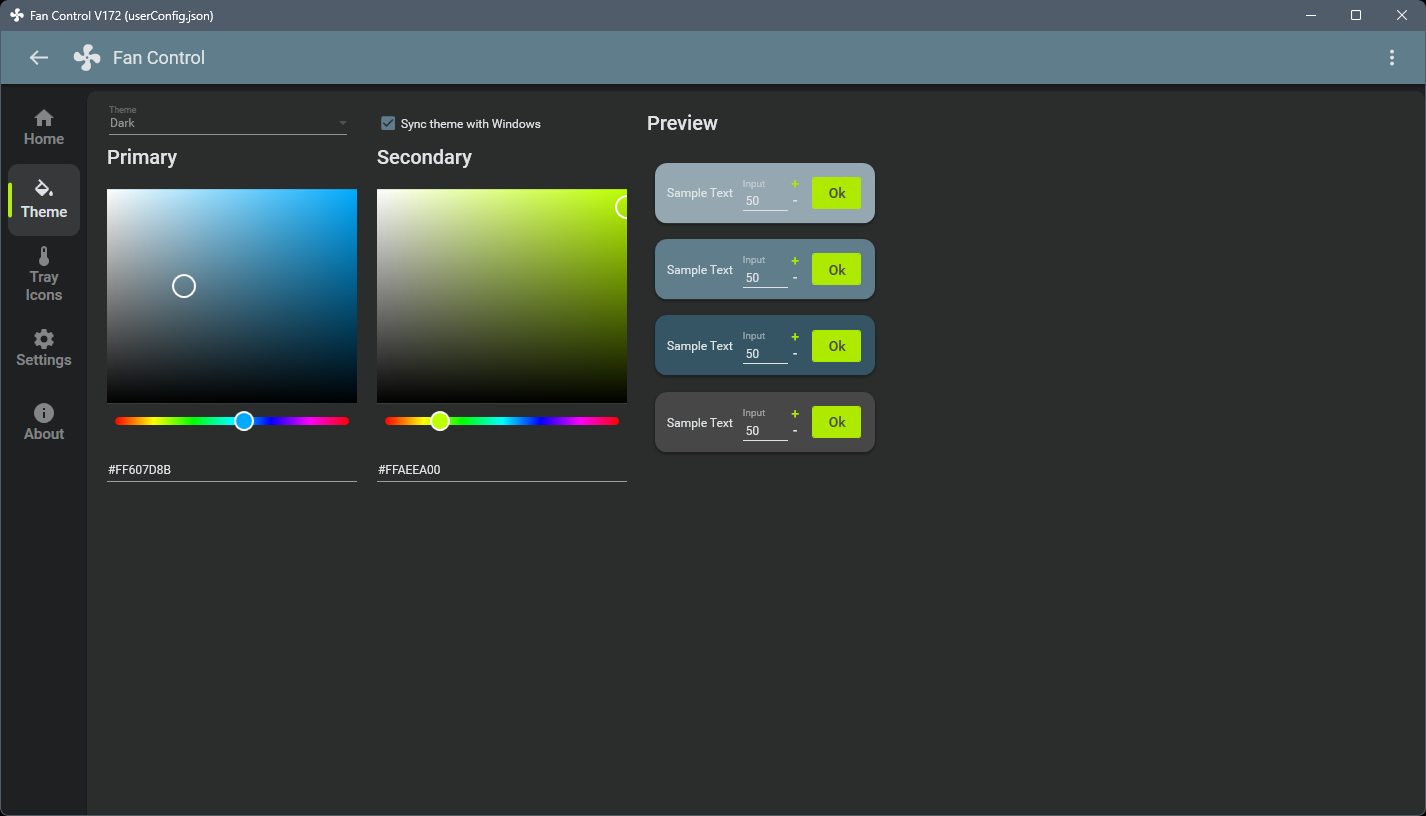The image size is (1426, 816).
Task: Click inside the Secondary color picker area
Action: (502, 296)
